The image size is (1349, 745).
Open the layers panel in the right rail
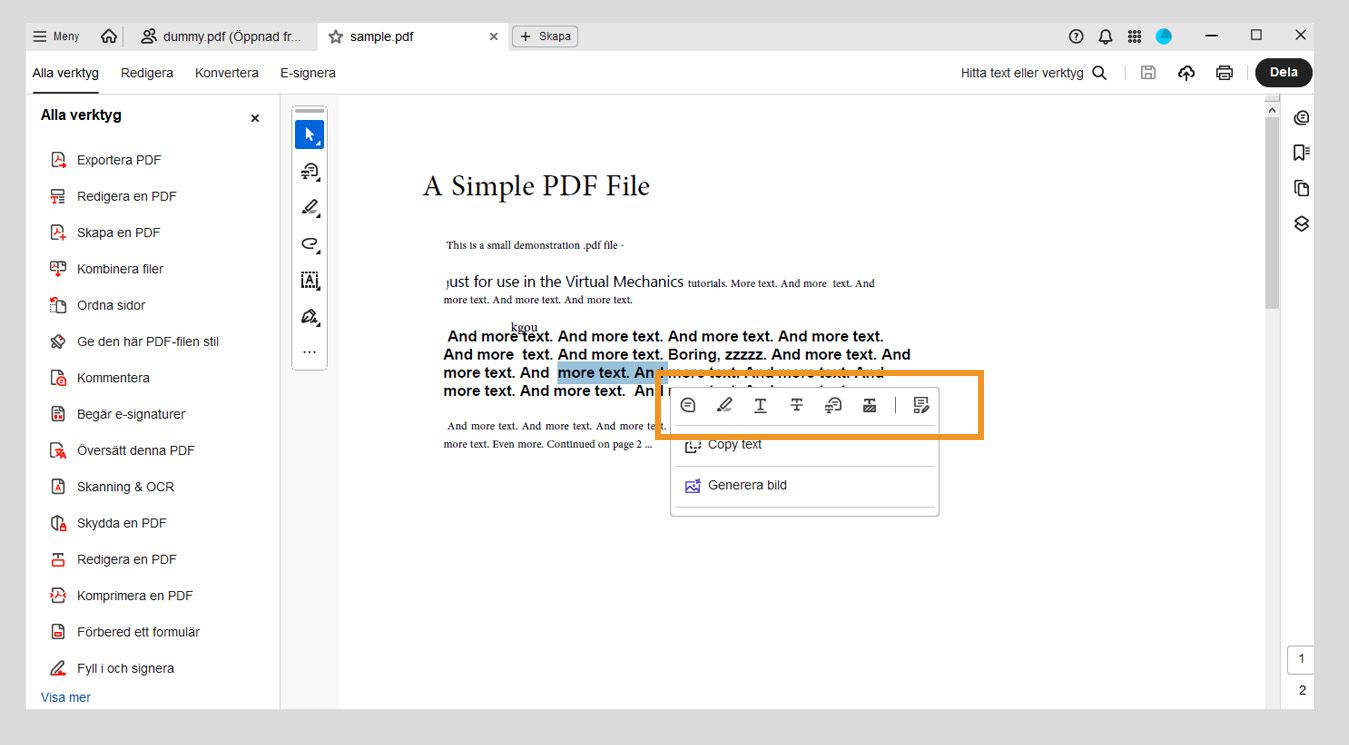pos(1301,223)
